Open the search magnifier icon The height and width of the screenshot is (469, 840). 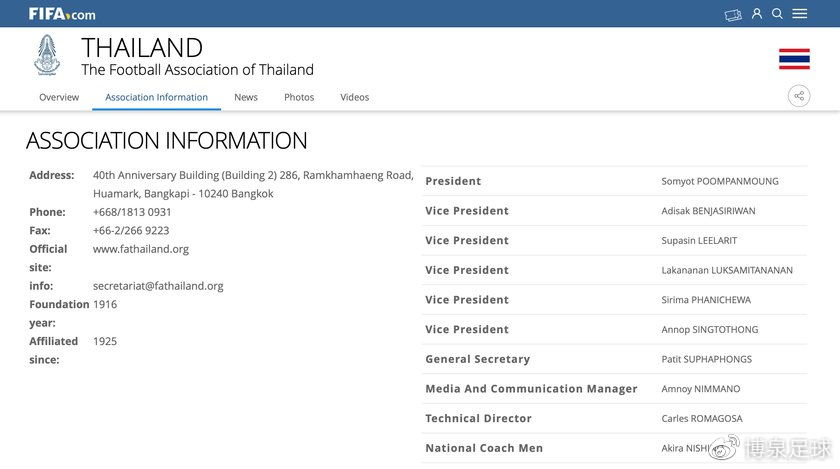tap(777, 13)
